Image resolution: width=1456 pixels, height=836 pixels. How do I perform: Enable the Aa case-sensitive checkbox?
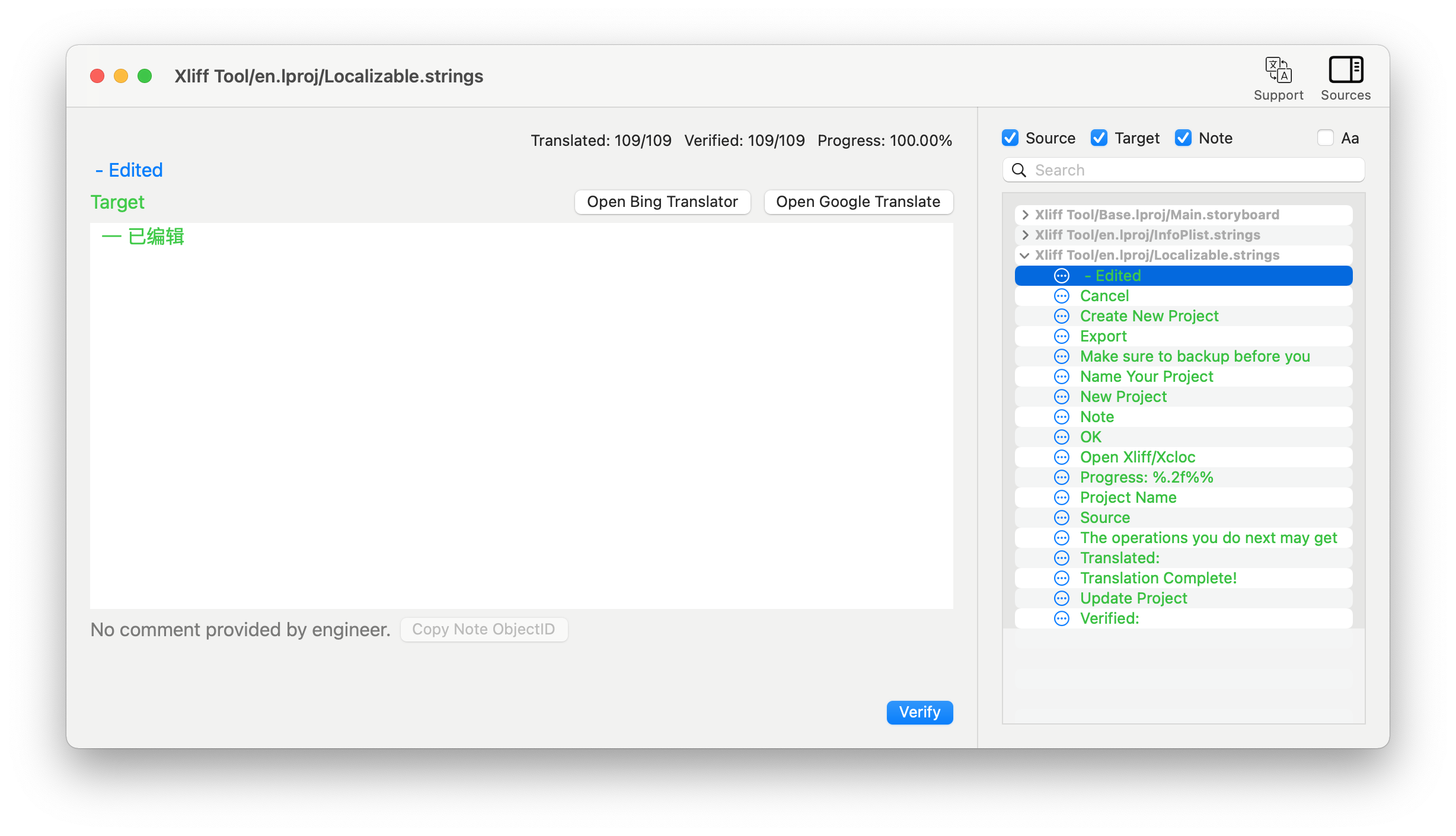click(1326, 138)
